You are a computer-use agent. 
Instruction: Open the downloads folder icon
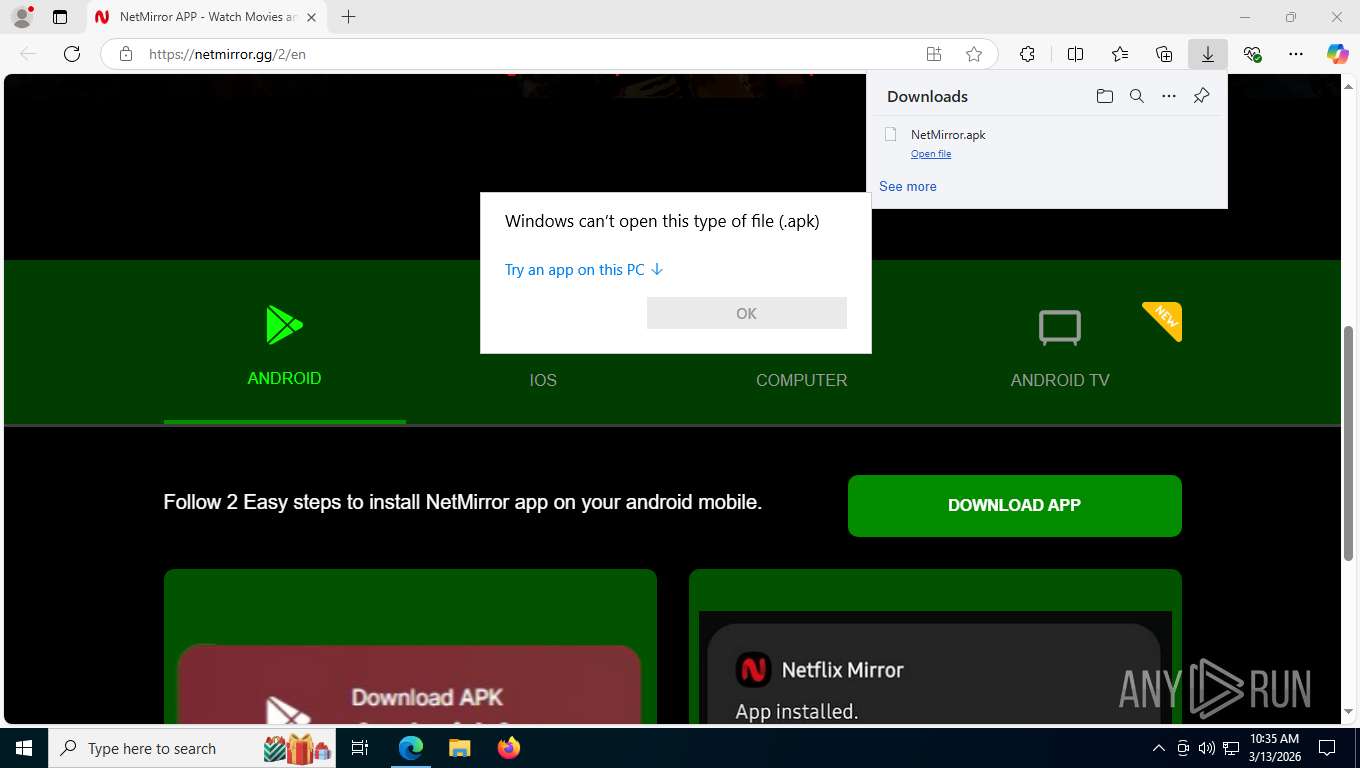tap(1105, 96)
